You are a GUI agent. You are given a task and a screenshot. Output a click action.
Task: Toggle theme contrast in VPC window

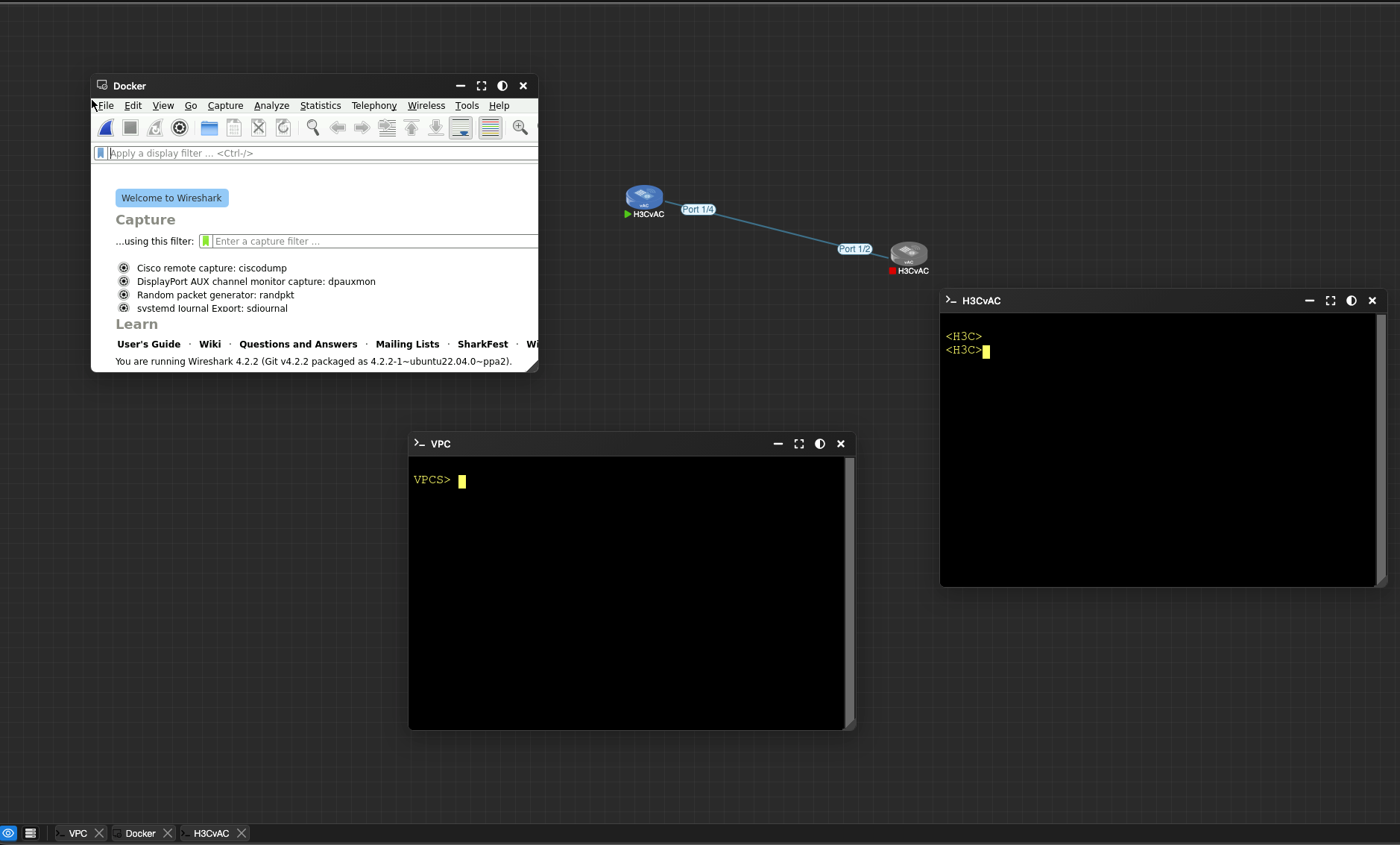click(820, 444)
